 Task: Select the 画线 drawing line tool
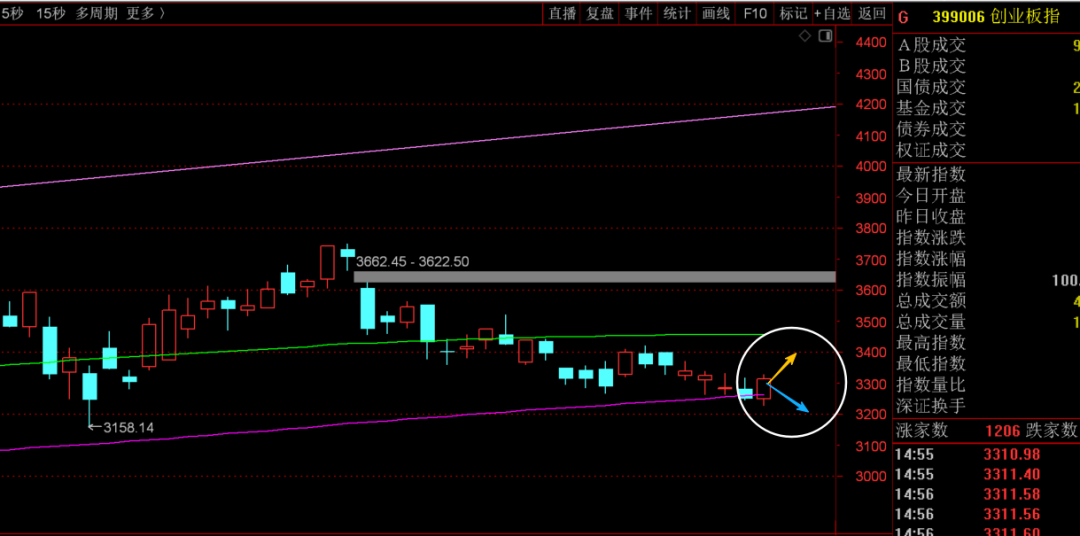(x=716, y=13)
